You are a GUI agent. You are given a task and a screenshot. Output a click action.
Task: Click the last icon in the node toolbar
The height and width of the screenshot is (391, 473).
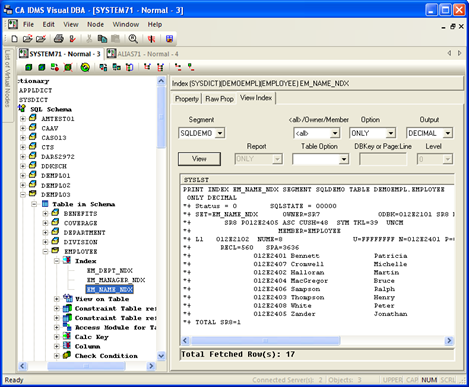pyautogui.click(x=191, y=68)
